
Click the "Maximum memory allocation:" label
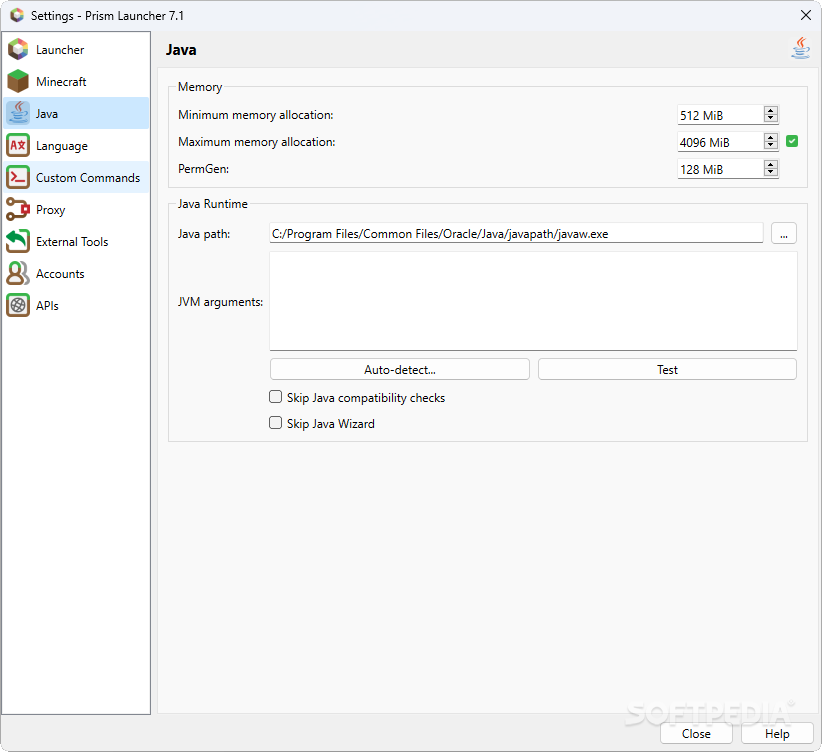(257, 142)
